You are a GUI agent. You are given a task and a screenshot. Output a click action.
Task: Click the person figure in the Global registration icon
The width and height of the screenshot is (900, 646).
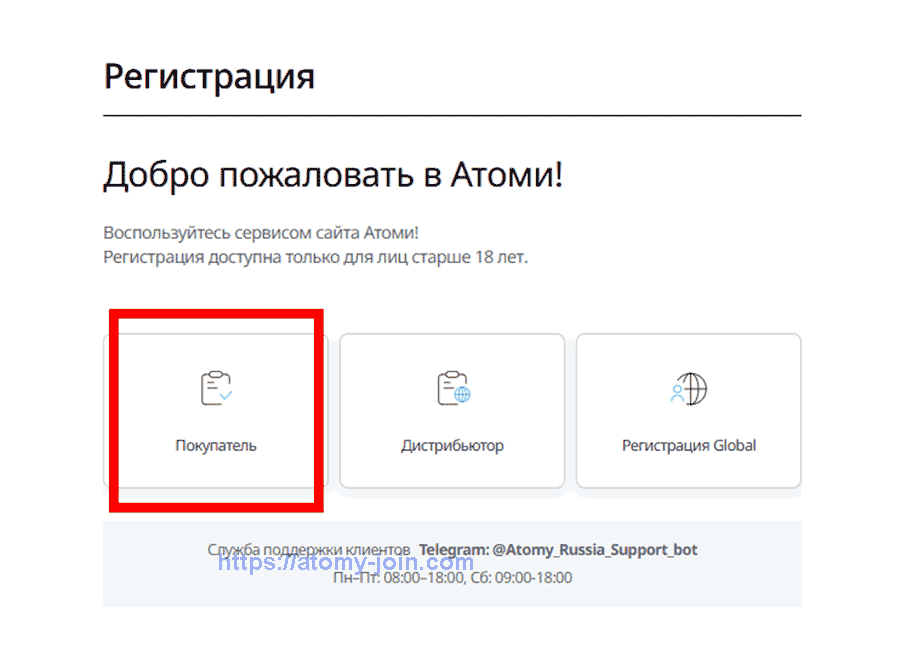[x=677, y=392]
